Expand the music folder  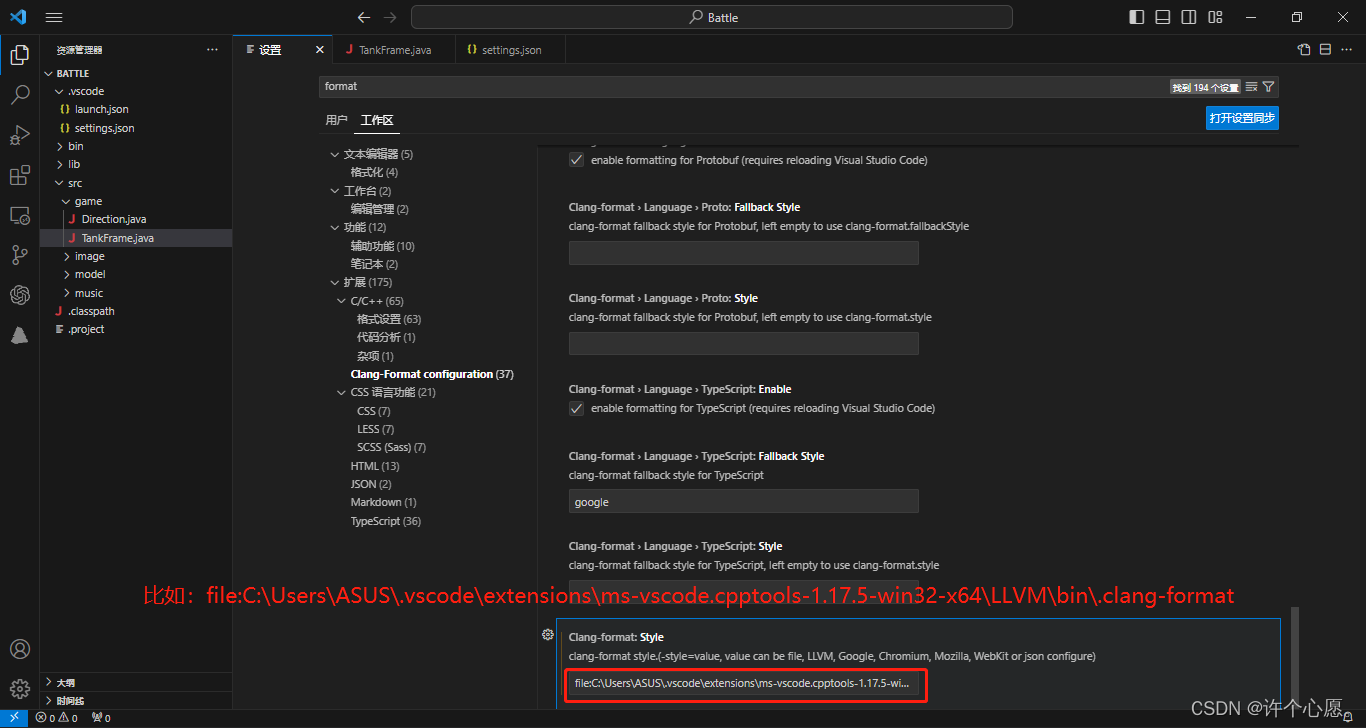66,293
